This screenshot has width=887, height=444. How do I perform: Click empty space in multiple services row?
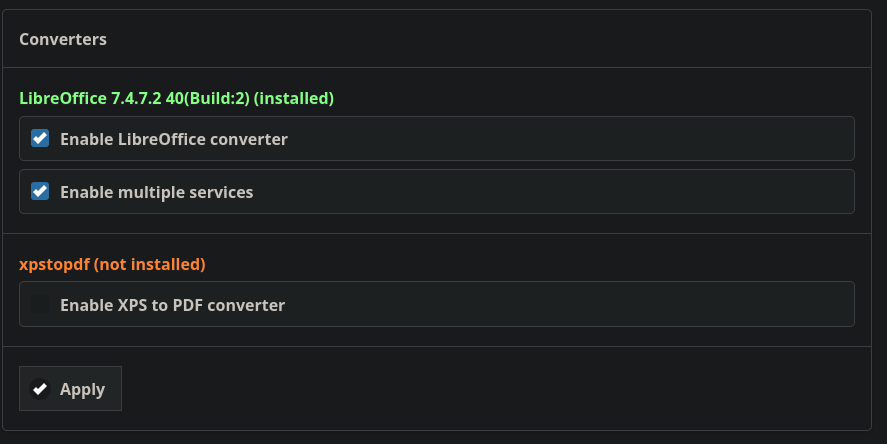click(x=566, y=192)
